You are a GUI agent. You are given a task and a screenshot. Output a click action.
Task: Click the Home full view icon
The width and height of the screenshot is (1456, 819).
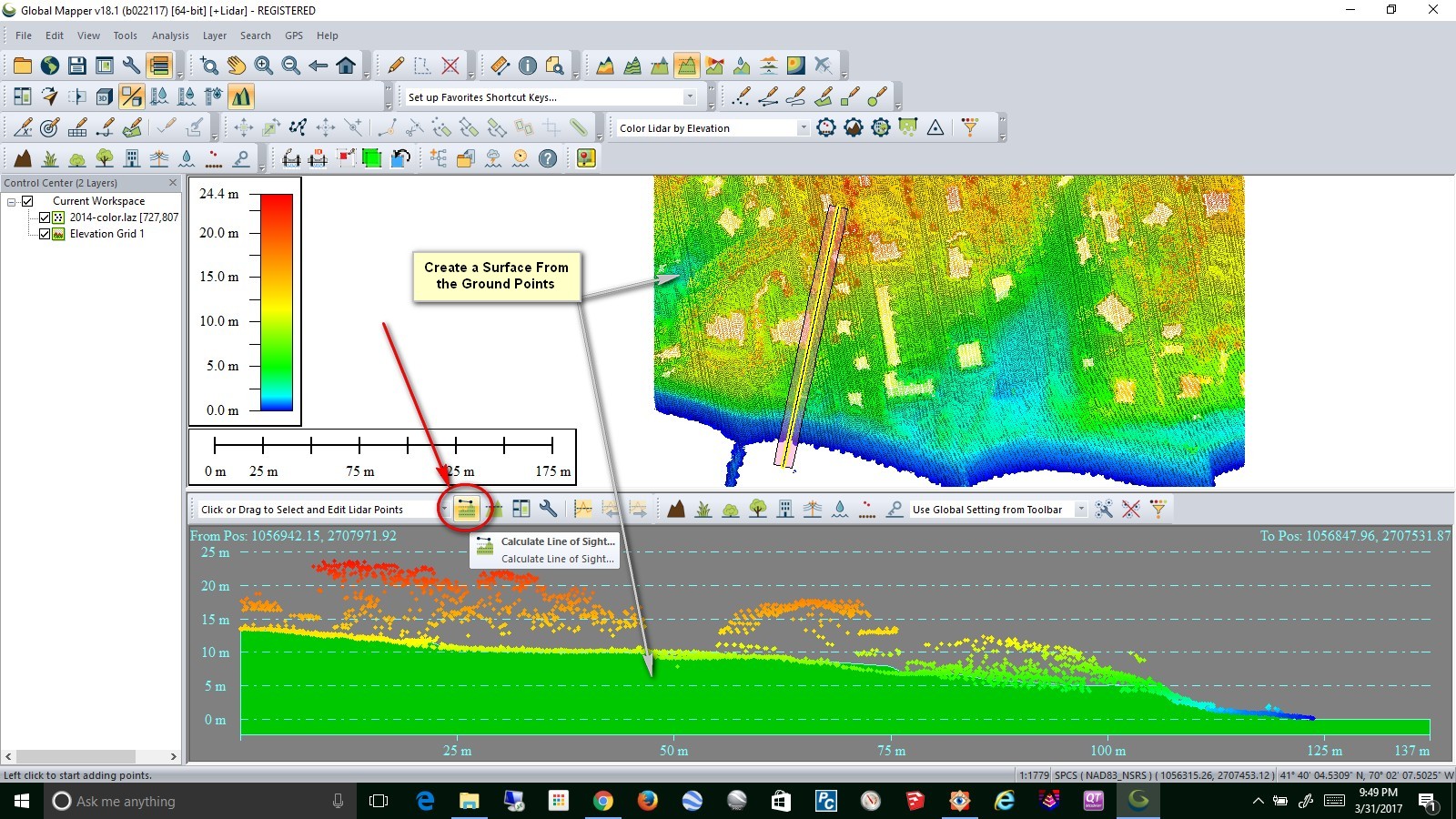(346, 66)
